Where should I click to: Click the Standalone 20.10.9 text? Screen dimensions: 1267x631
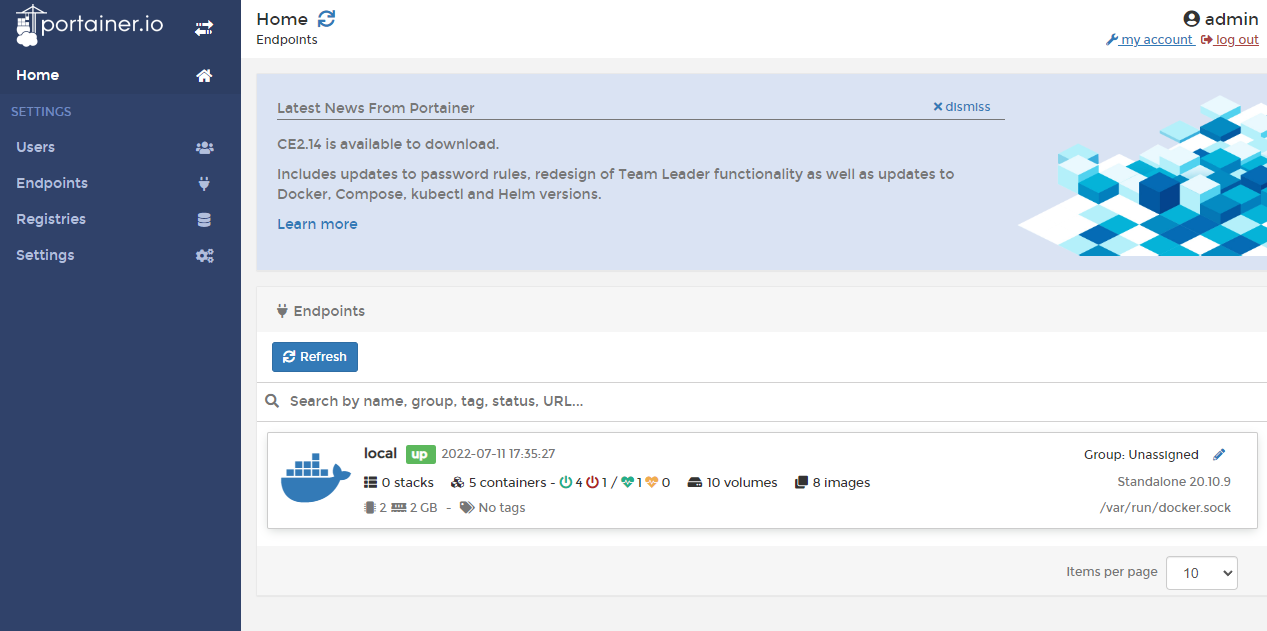click(x=1174, y=481)
